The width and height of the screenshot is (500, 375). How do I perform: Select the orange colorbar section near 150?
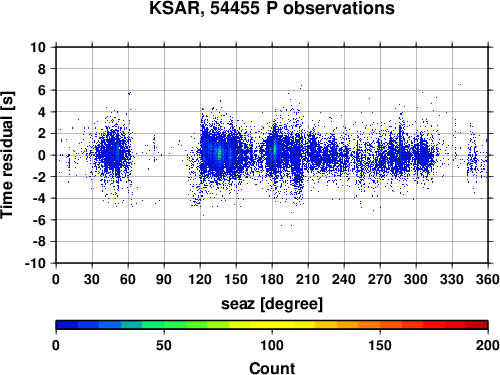click(380, 325)
